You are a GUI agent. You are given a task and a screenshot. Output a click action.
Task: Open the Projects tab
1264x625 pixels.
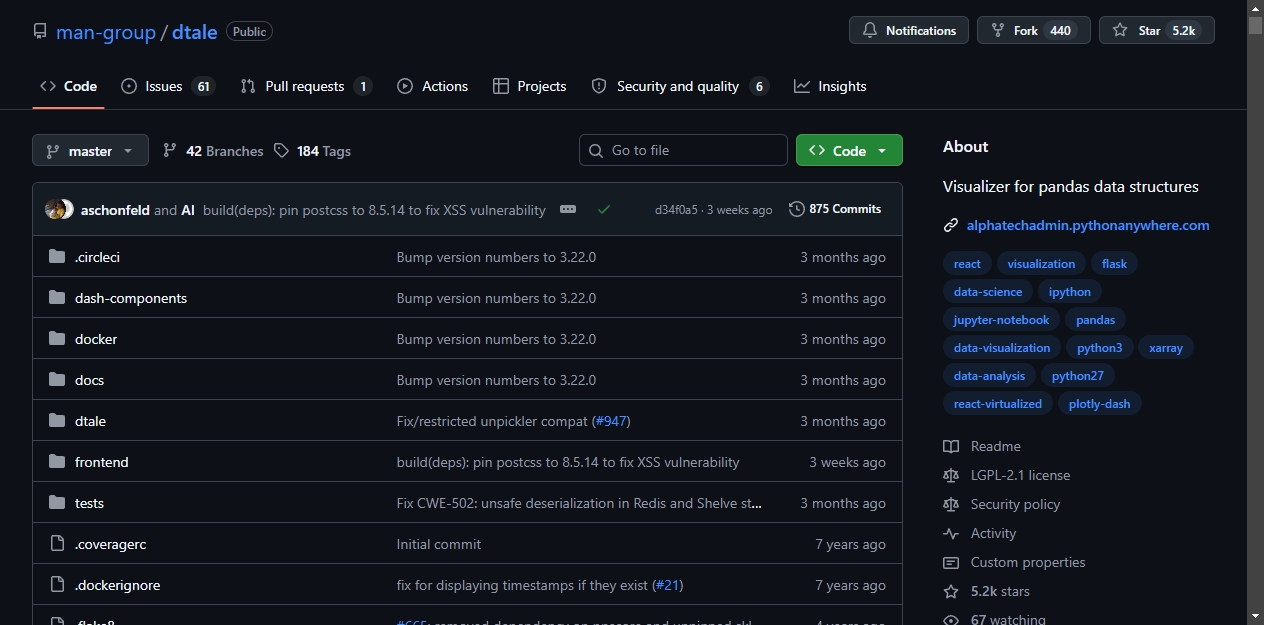pyautogui.click(x=529, y=86)
